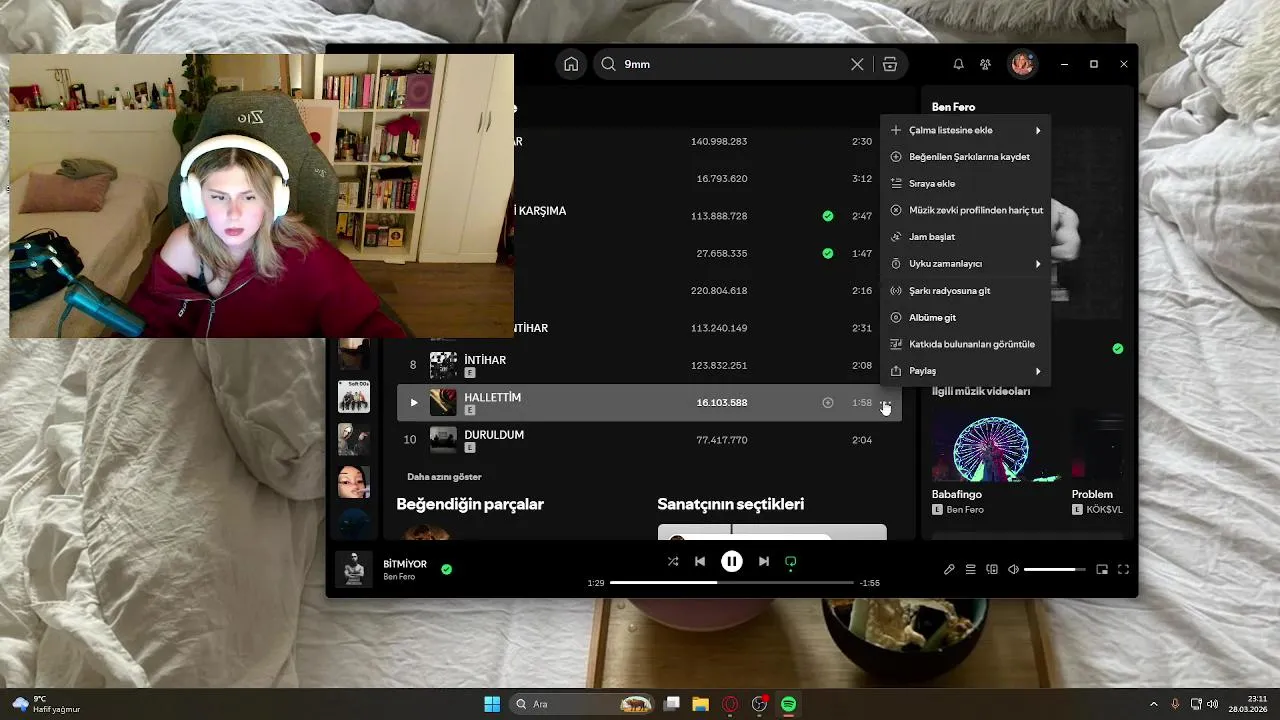
Task: Clear the 9mm search text
Action: (857, 64)
